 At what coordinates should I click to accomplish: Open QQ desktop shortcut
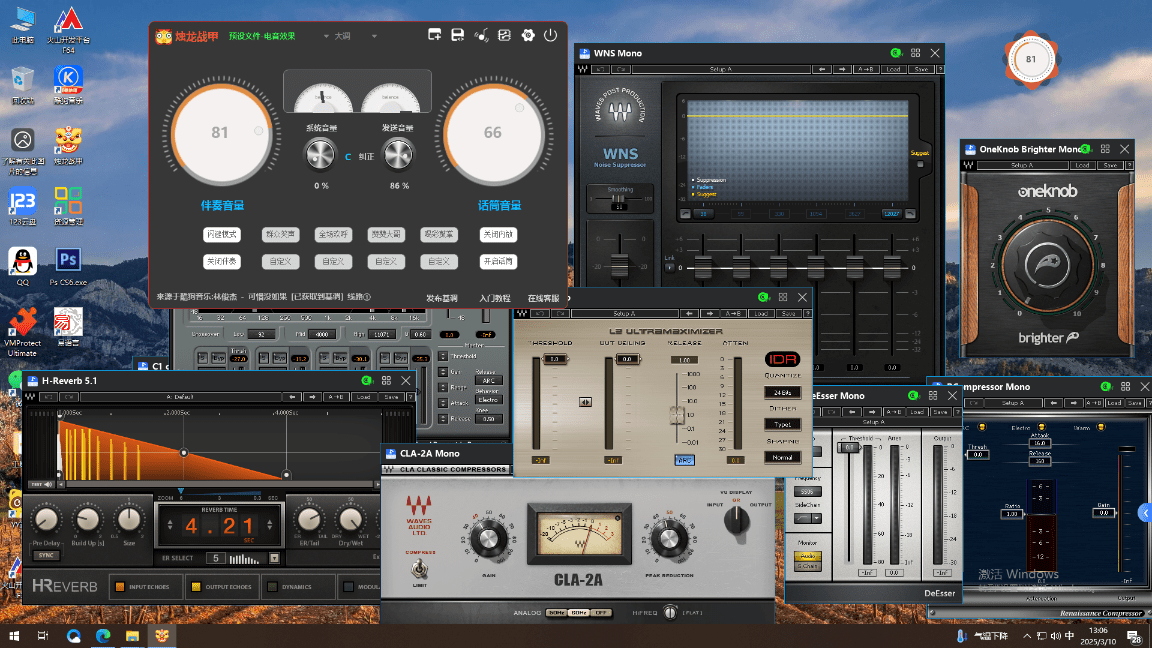click(23, 267)
